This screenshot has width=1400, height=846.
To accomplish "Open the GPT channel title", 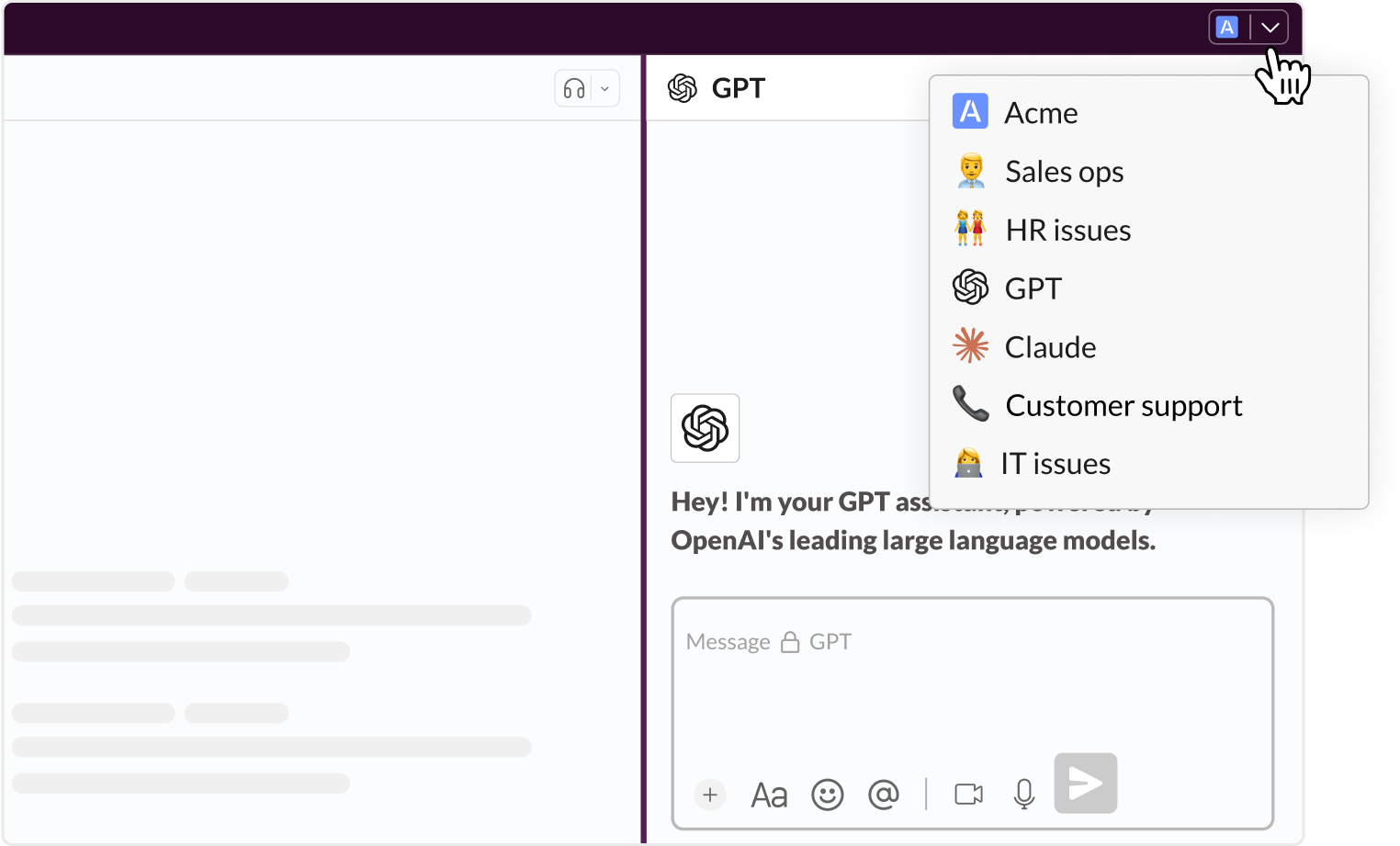I will pos(739,88).
